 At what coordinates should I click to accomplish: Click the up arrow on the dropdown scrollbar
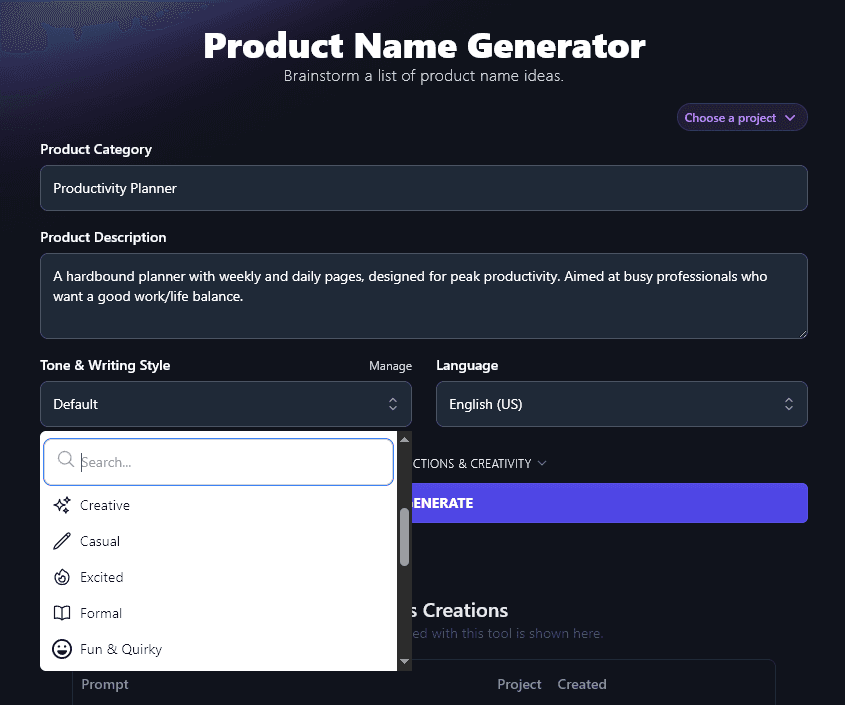click(404, 438)
